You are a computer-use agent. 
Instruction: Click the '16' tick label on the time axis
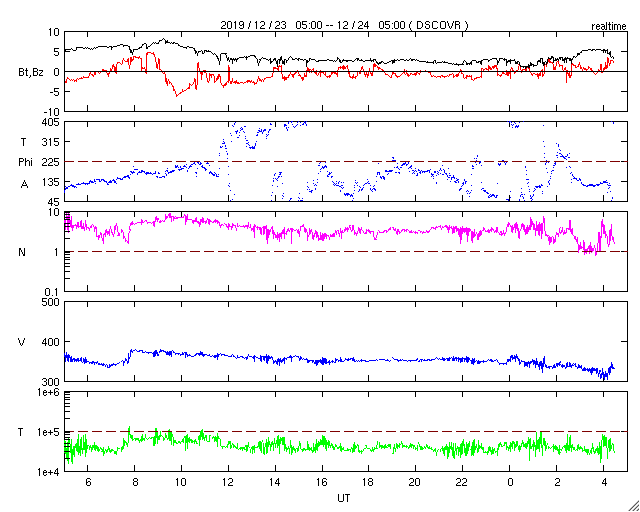point(322,482)
